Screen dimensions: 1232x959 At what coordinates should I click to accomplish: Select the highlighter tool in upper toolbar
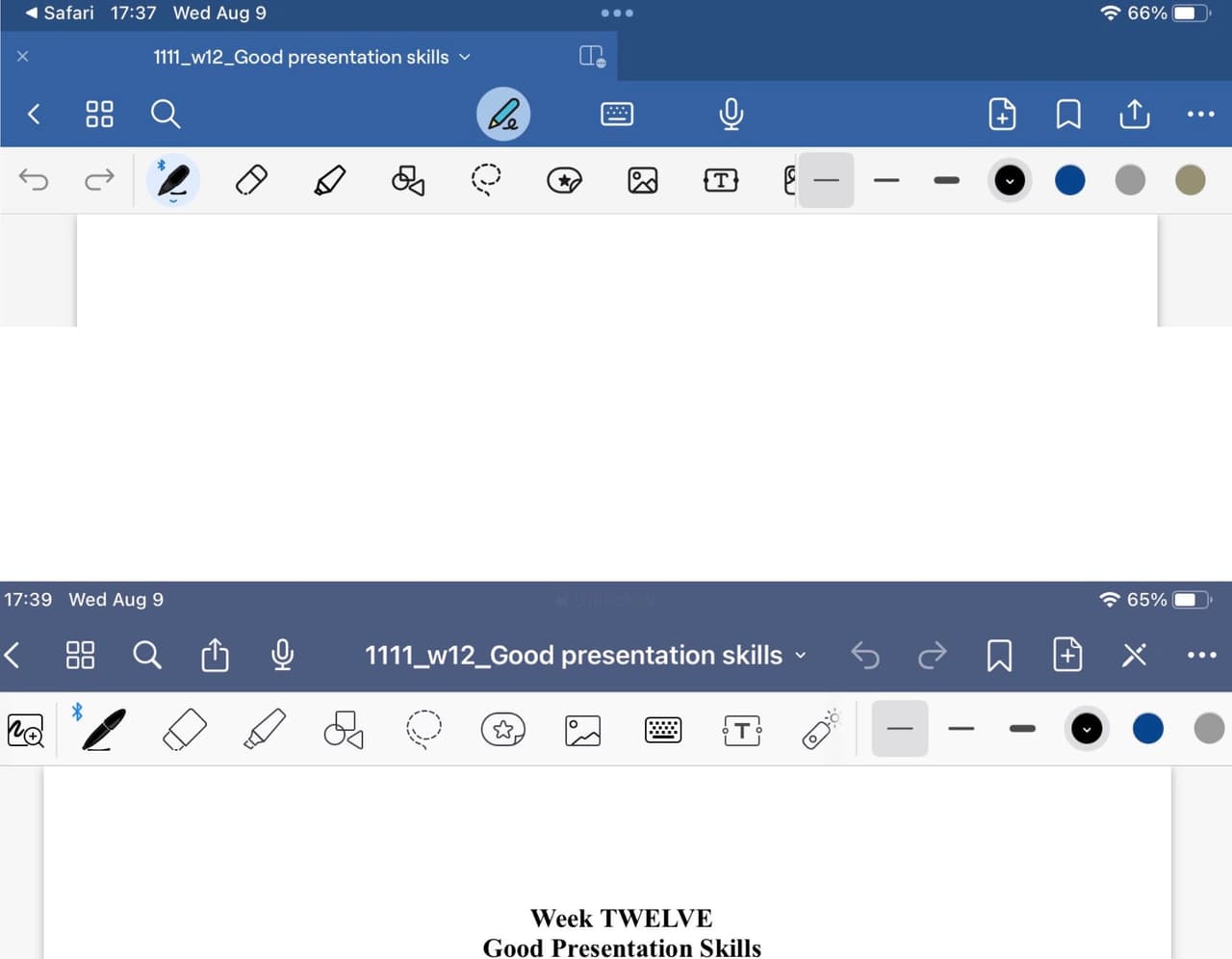[329, 180]
